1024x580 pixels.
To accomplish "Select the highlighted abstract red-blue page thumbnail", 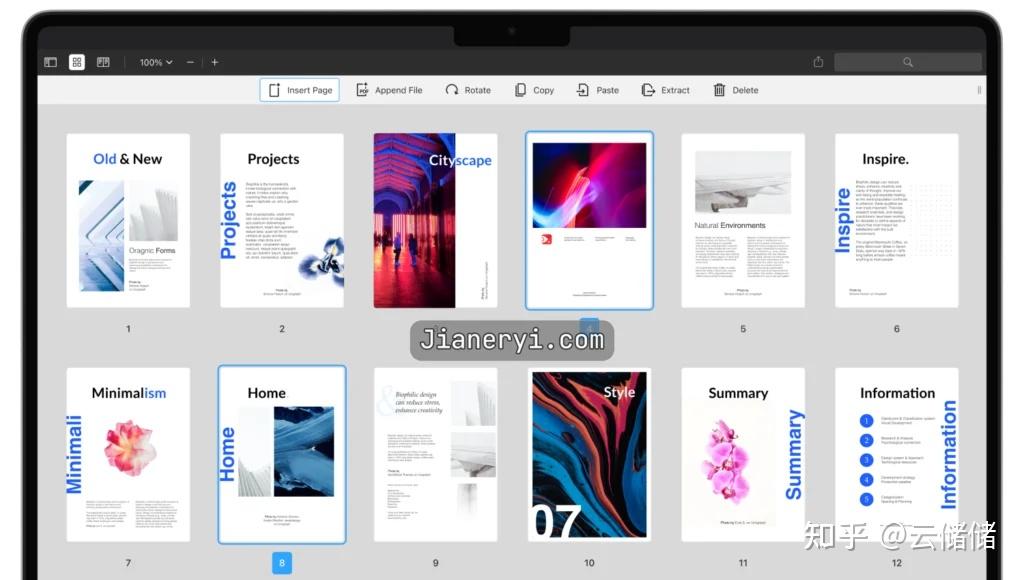I will point(589,221).
